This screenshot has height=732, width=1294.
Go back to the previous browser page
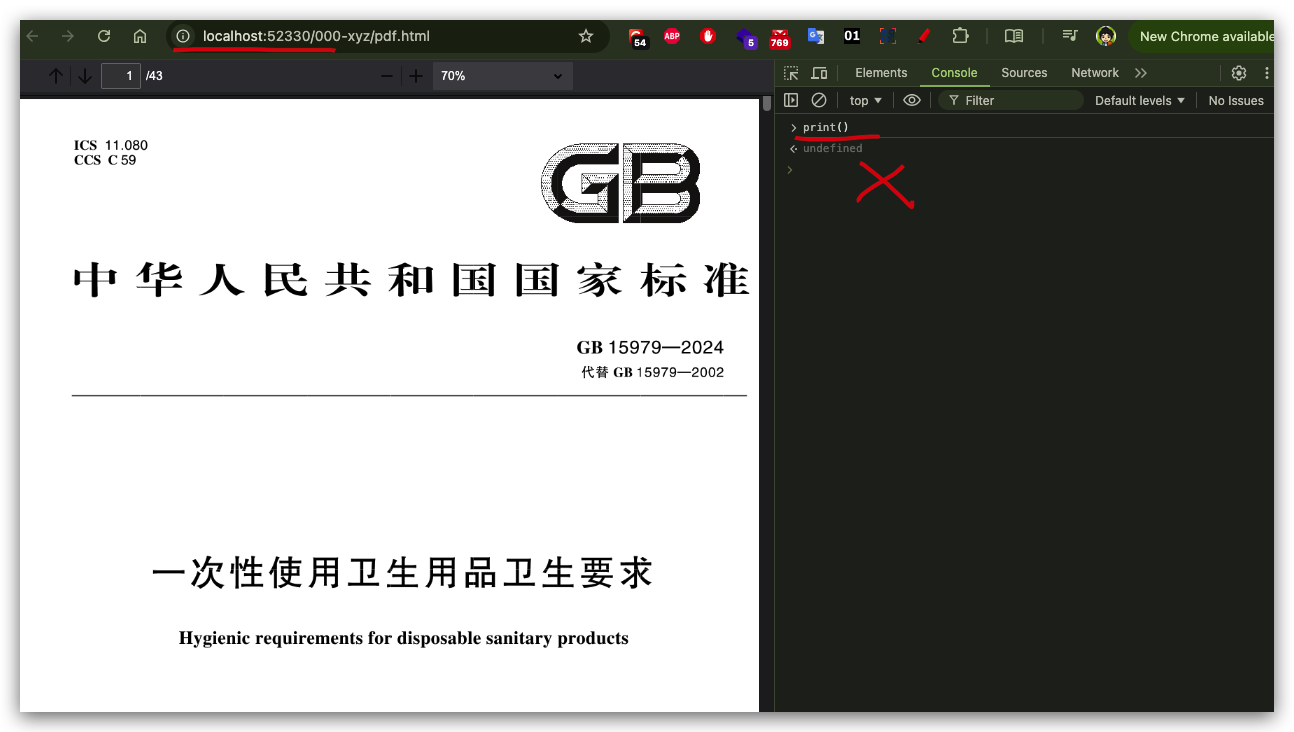click(33, 36)
